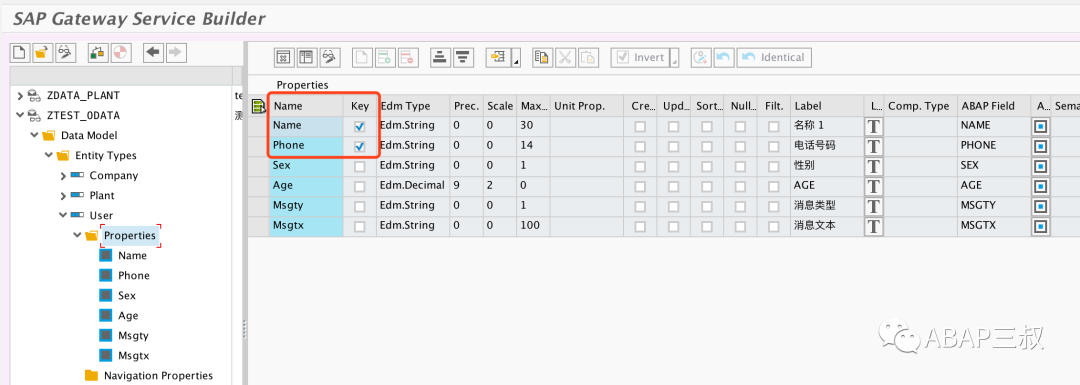Viewport: 1080px width, 385px height.
Task: Click the insert row icon with green plus
Action: tap(384, 58)
